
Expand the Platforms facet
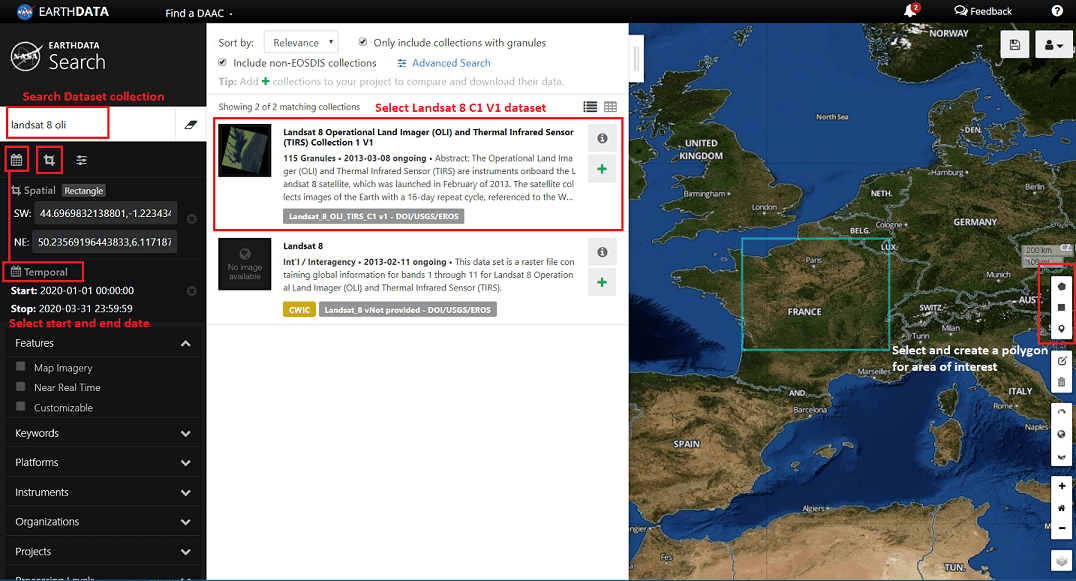coord(103,463)
